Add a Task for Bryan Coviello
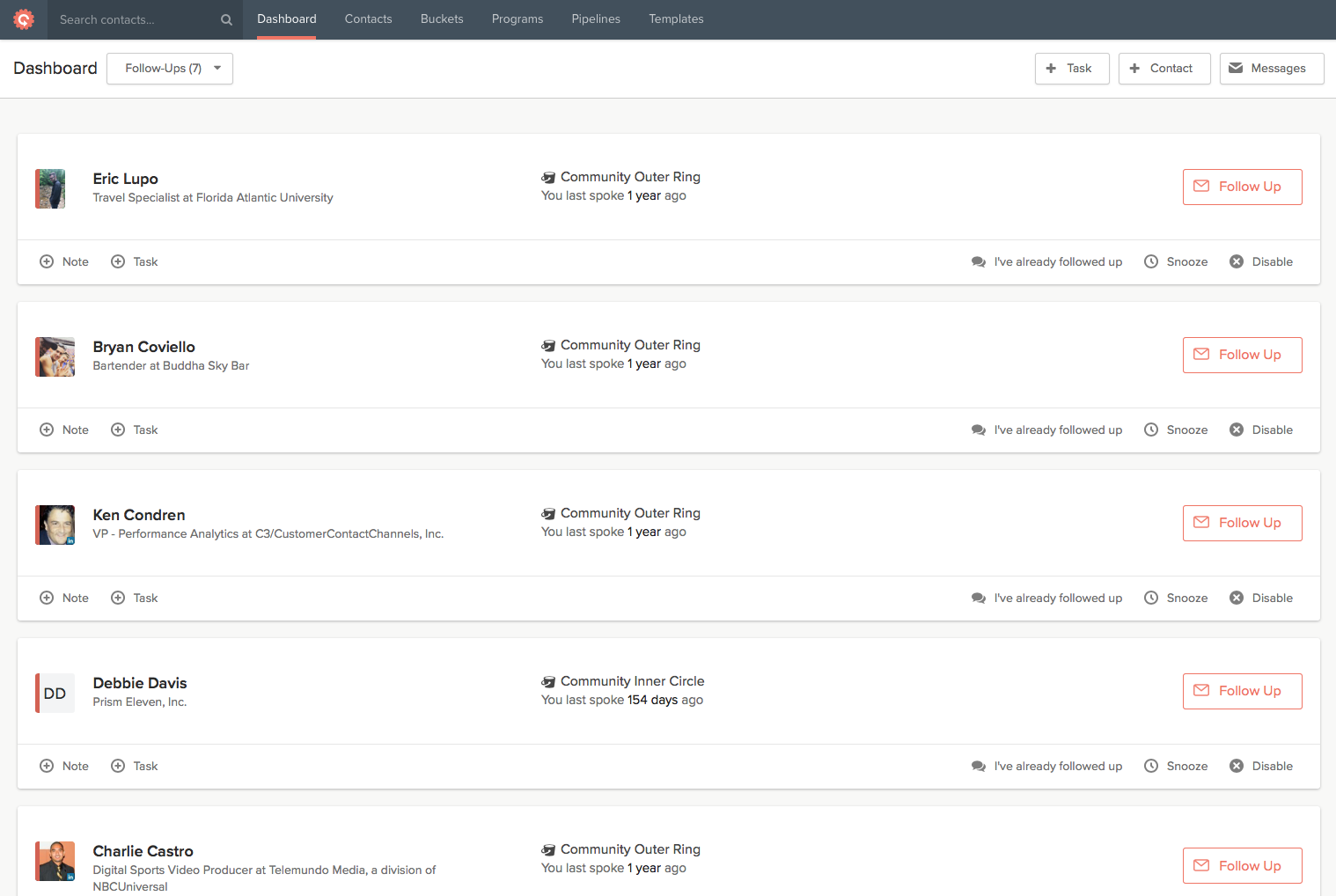 [135, 430]
